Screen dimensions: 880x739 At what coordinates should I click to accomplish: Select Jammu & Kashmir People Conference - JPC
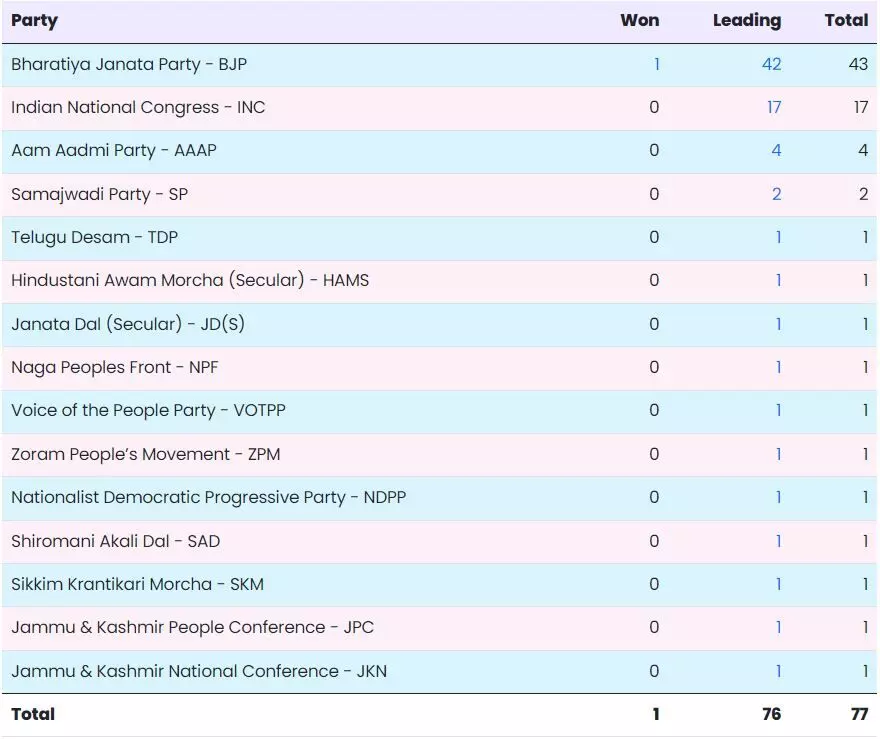[192, 627]
